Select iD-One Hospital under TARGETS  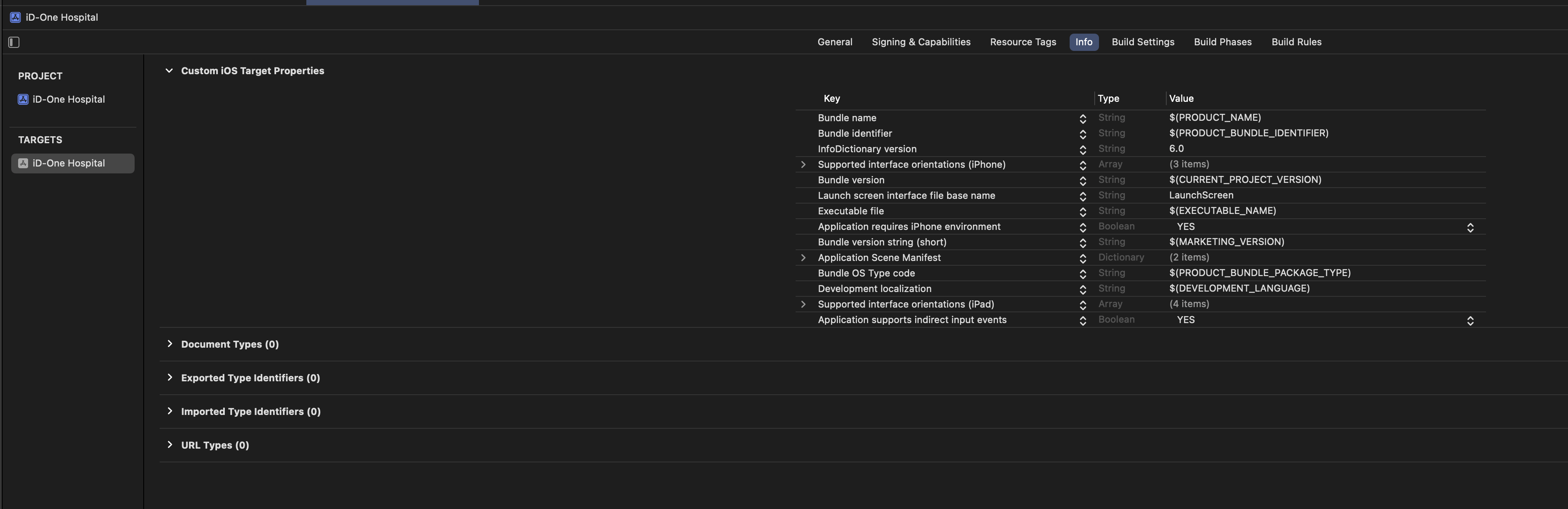(x=73, y=163)
